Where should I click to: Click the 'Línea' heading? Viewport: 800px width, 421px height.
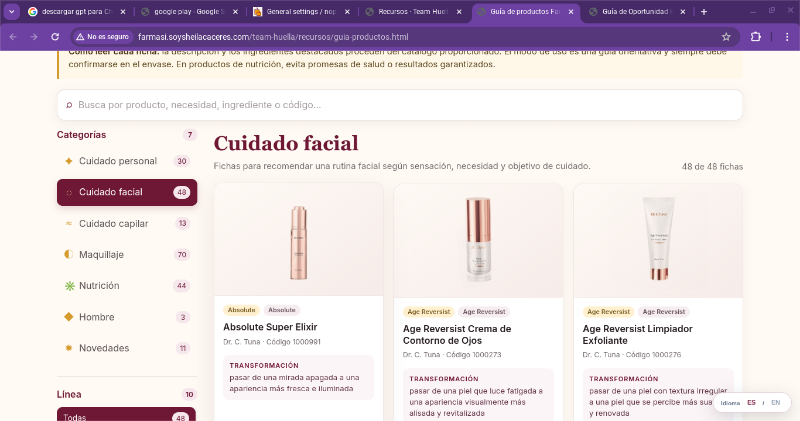69,394
